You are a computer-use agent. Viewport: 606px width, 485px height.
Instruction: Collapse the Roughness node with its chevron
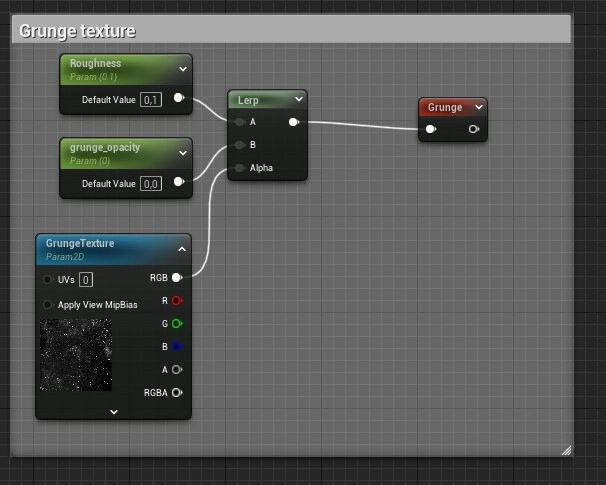(x=182, y=69)
